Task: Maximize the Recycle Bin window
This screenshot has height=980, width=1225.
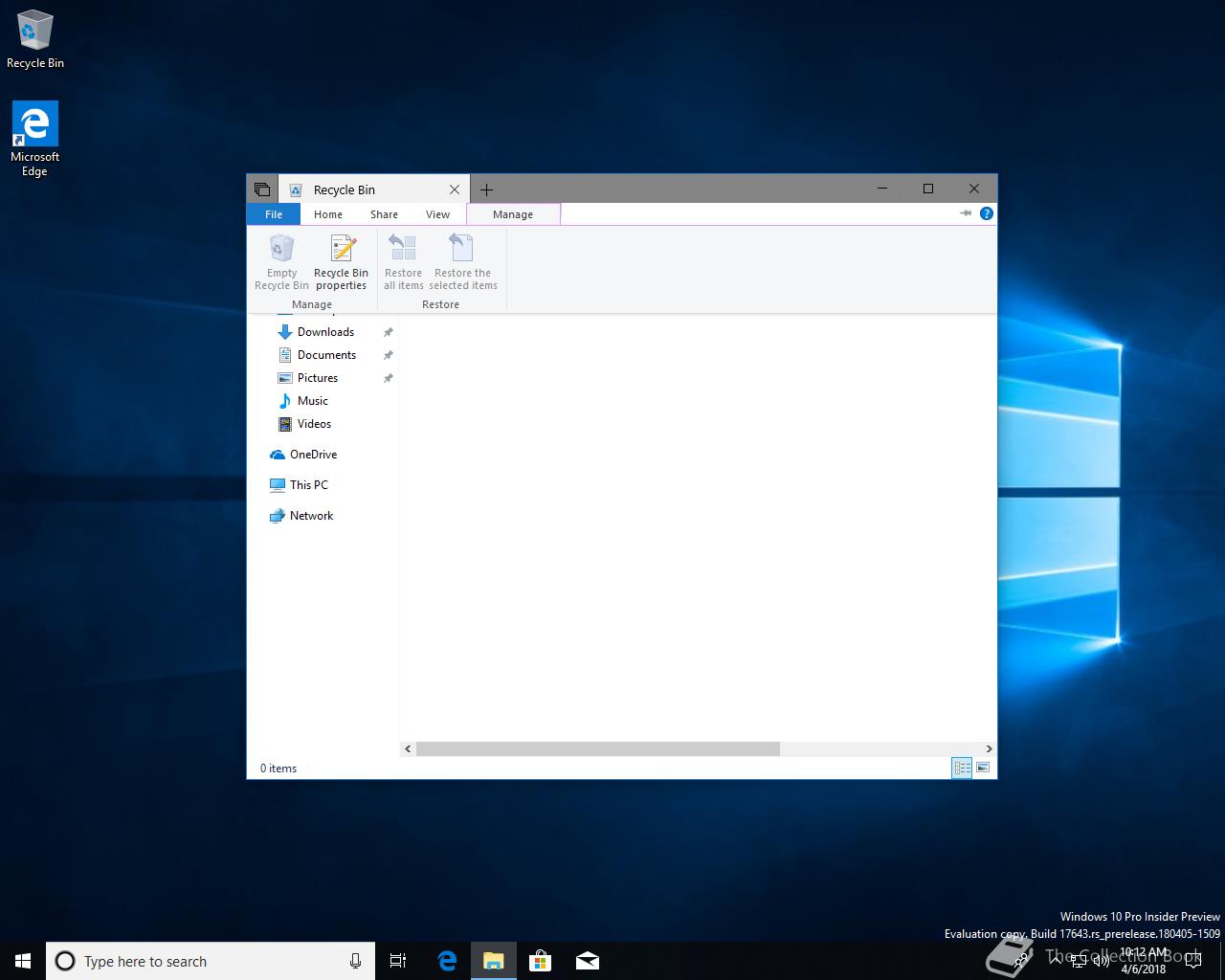Action: click(928, 189)
